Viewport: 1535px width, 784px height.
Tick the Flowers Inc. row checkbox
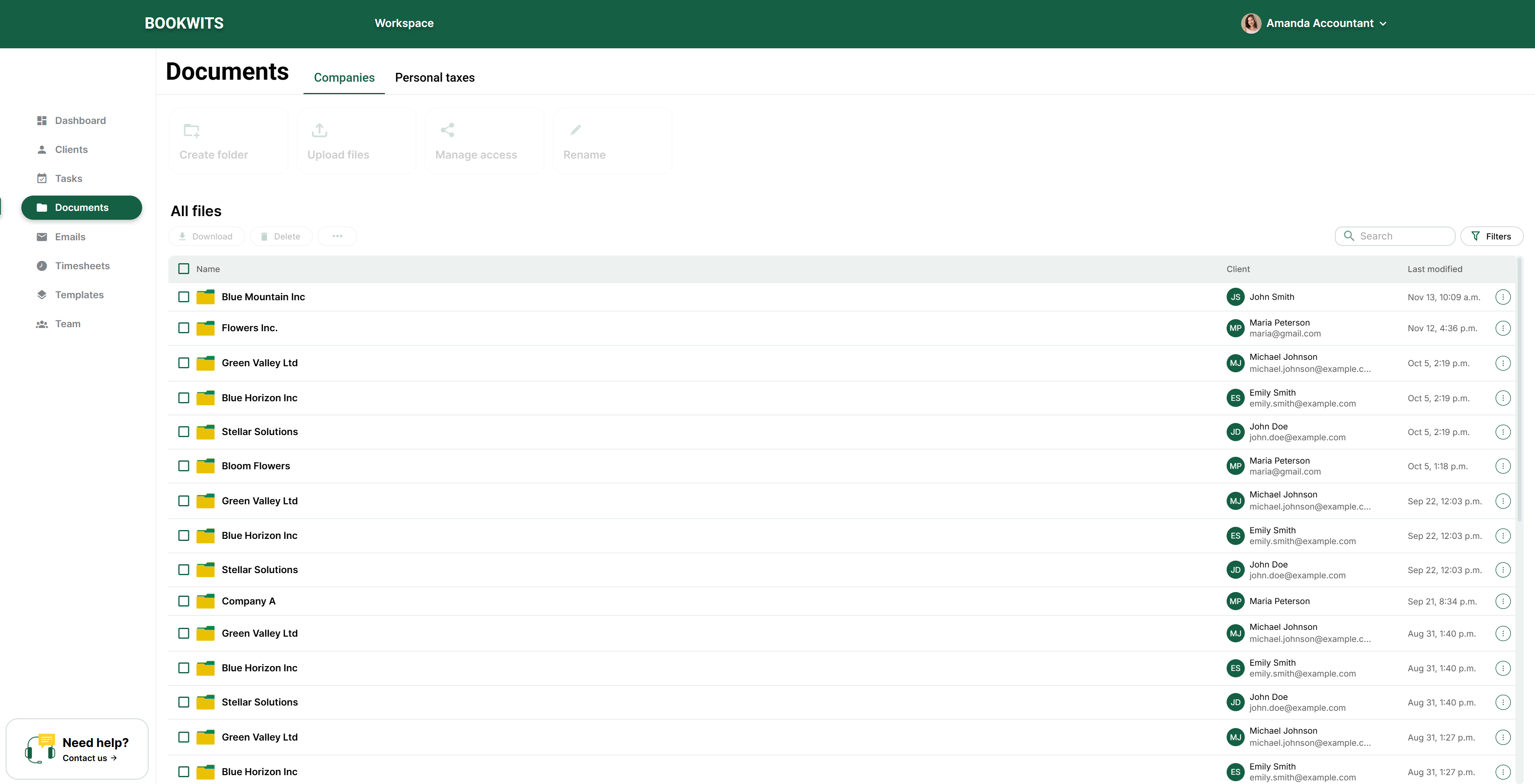click(184, 328)
